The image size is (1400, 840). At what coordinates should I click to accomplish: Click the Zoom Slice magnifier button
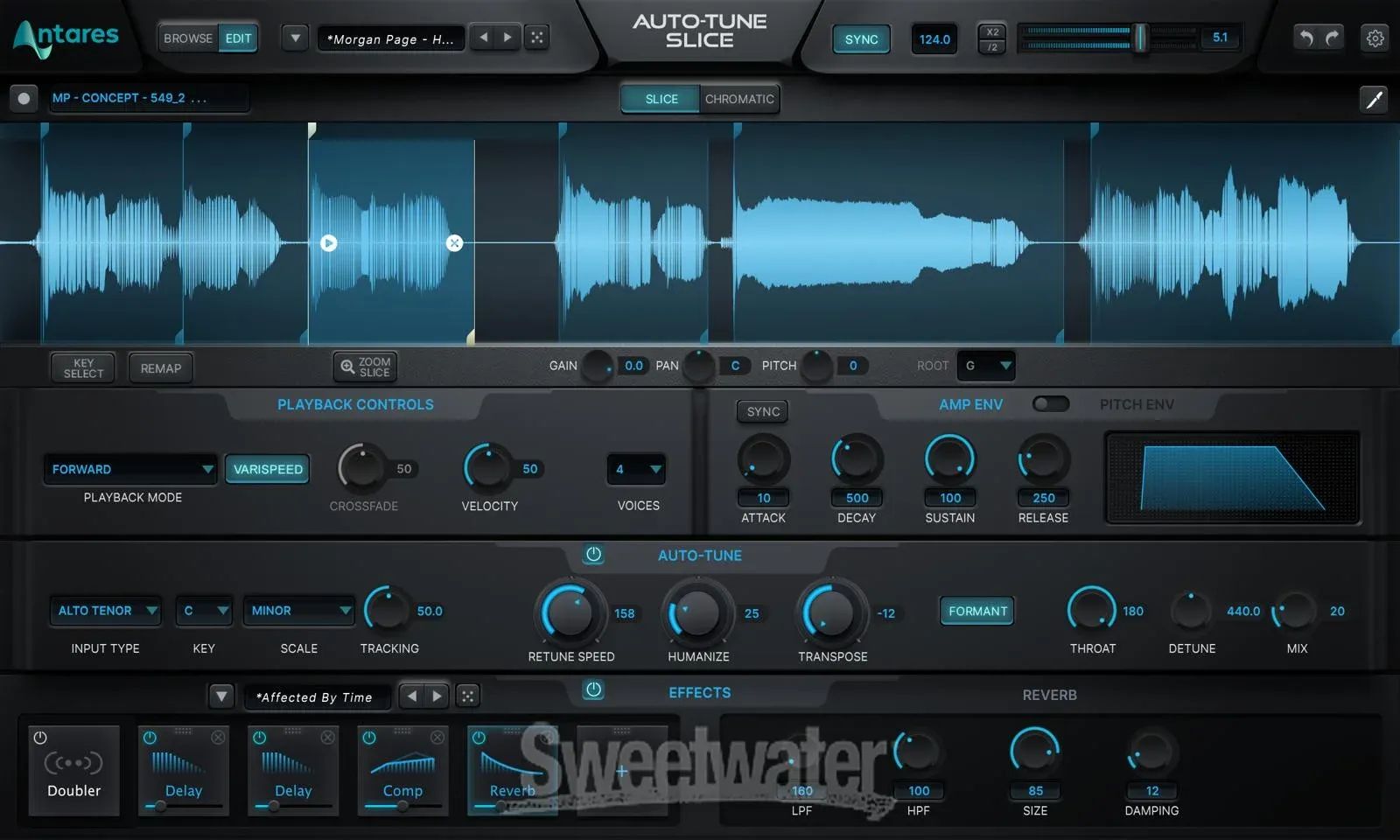[x=365, y=367]
